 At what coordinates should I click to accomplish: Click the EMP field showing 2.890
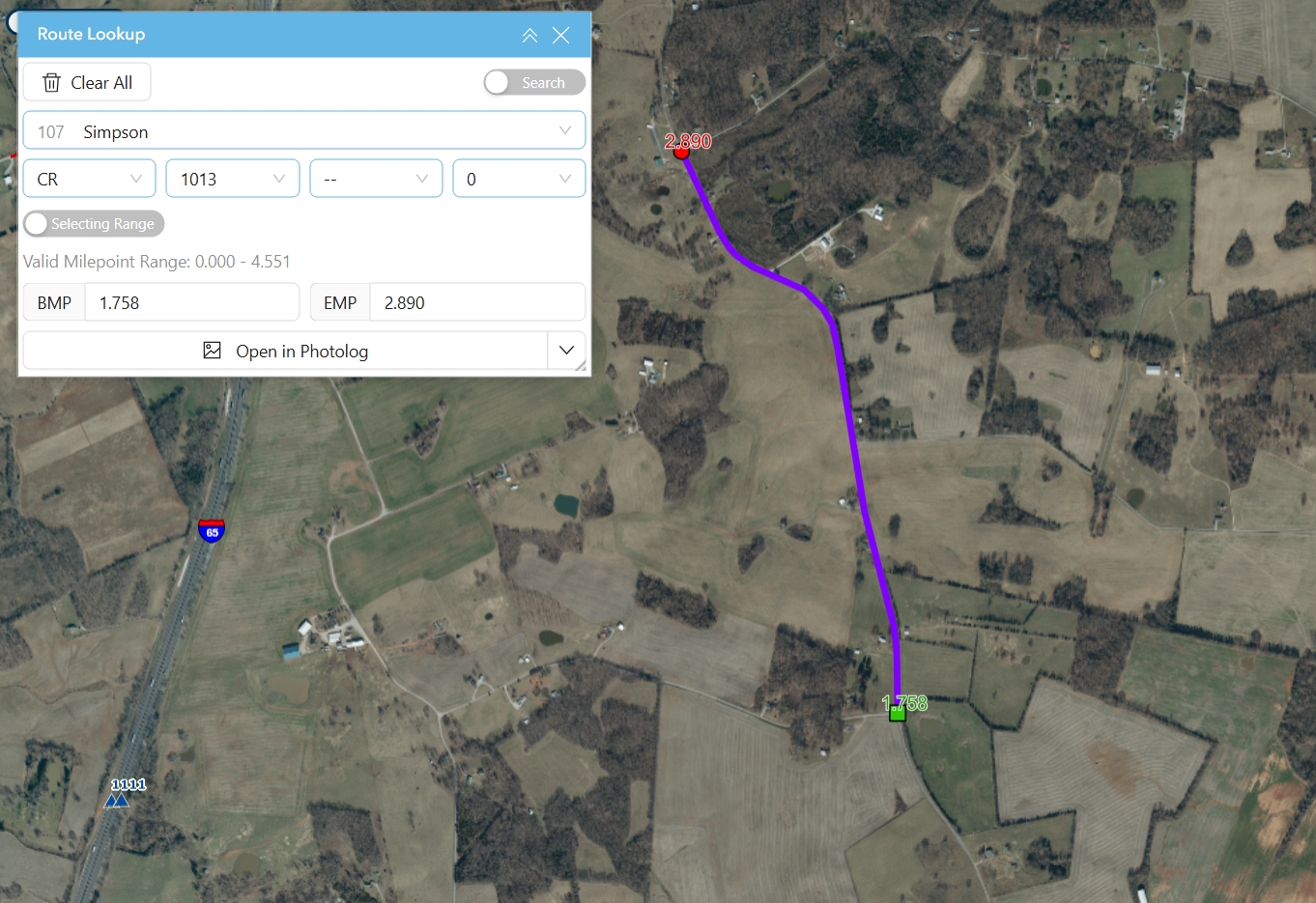pyautogui.click(x=478, y=302)
